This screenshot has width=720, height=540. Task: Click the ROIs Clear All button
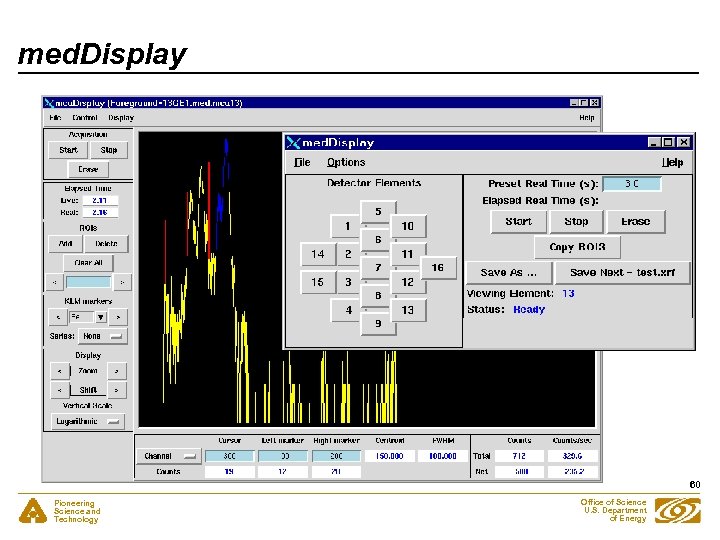pyautogui.click(x=88, y=263)
